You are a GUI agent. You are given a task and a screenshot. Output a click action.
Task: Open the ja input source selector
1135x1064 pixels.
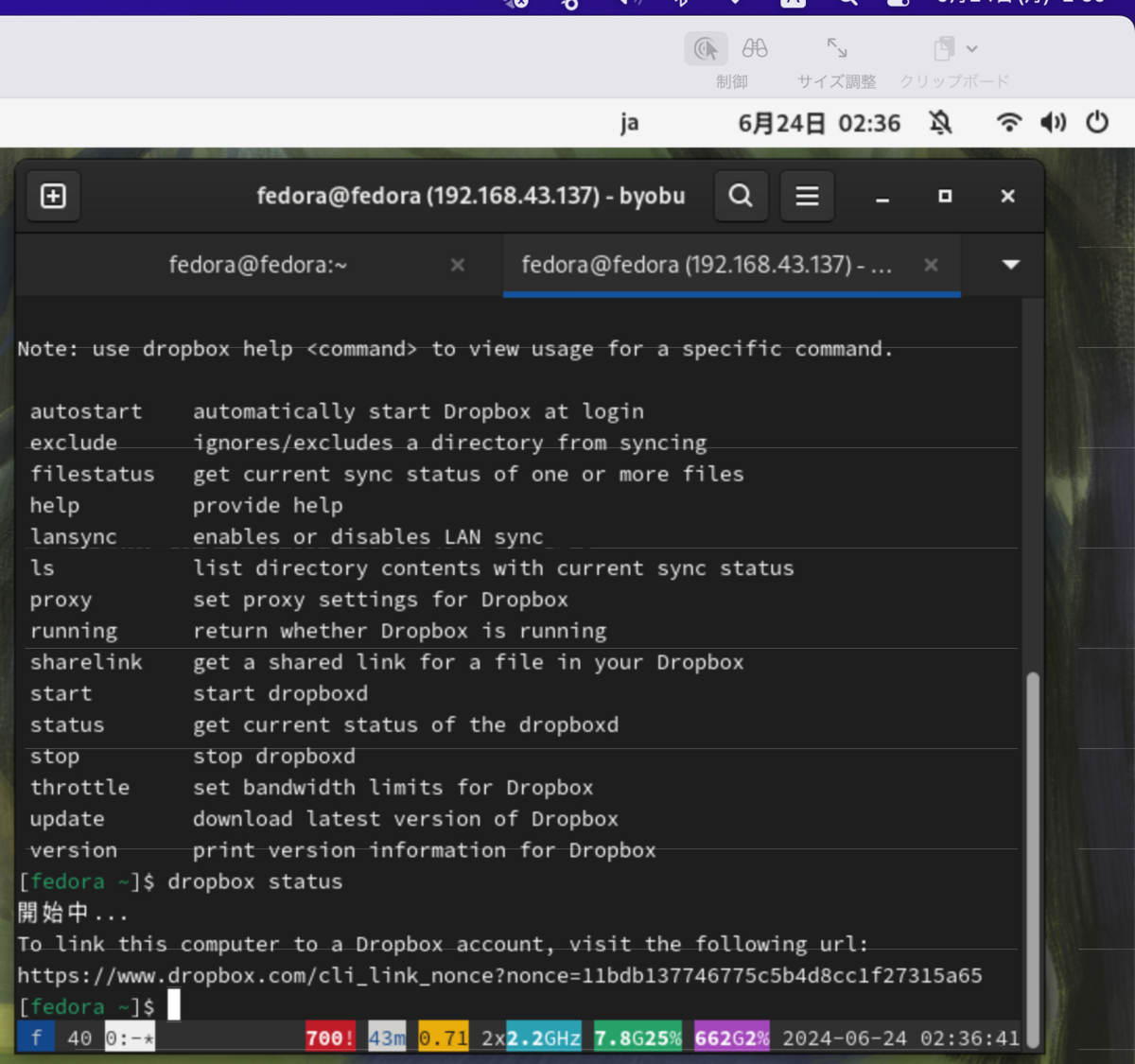(629, 122)
